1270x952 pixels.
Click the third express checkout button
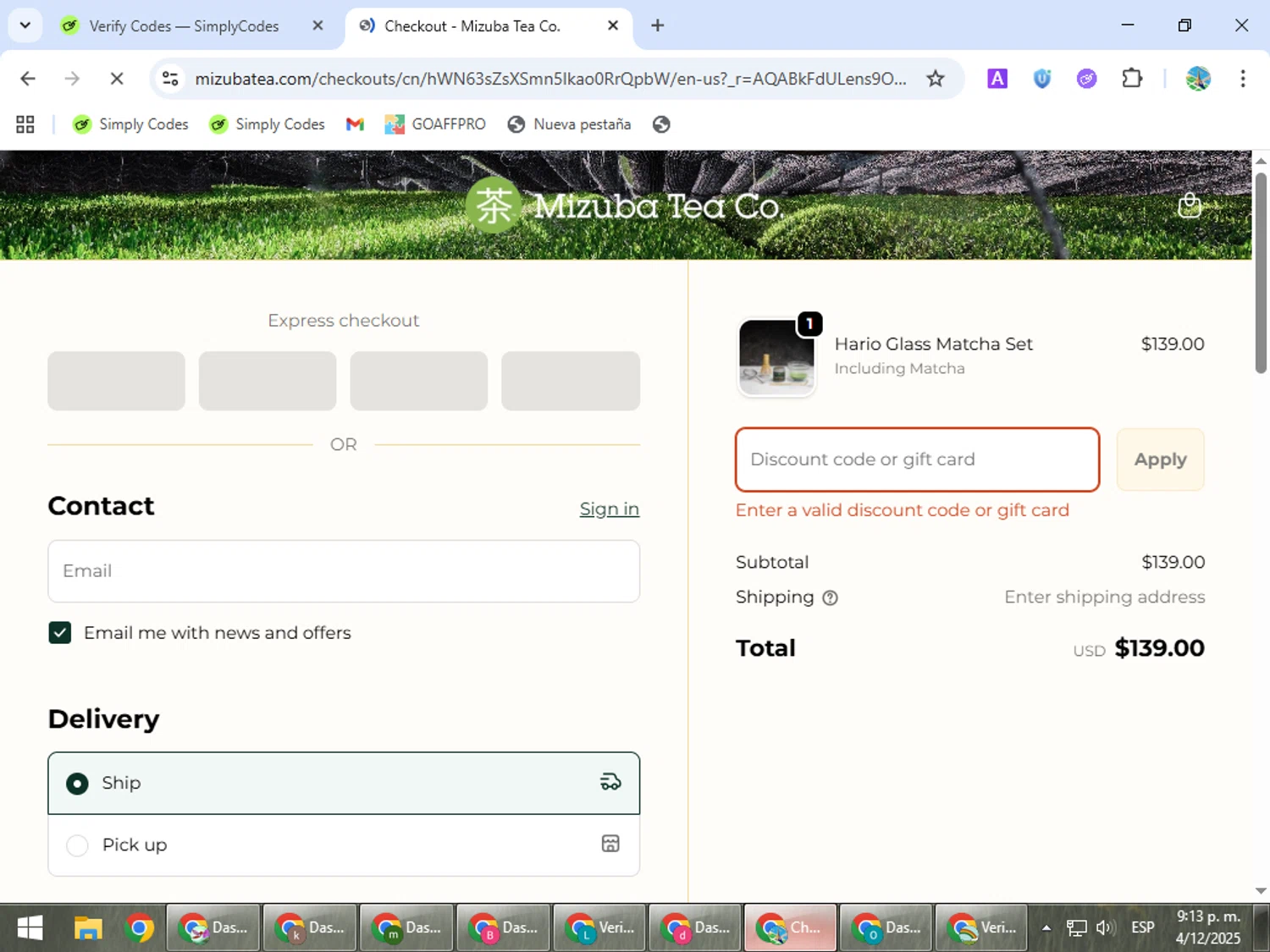coord(419,381)
